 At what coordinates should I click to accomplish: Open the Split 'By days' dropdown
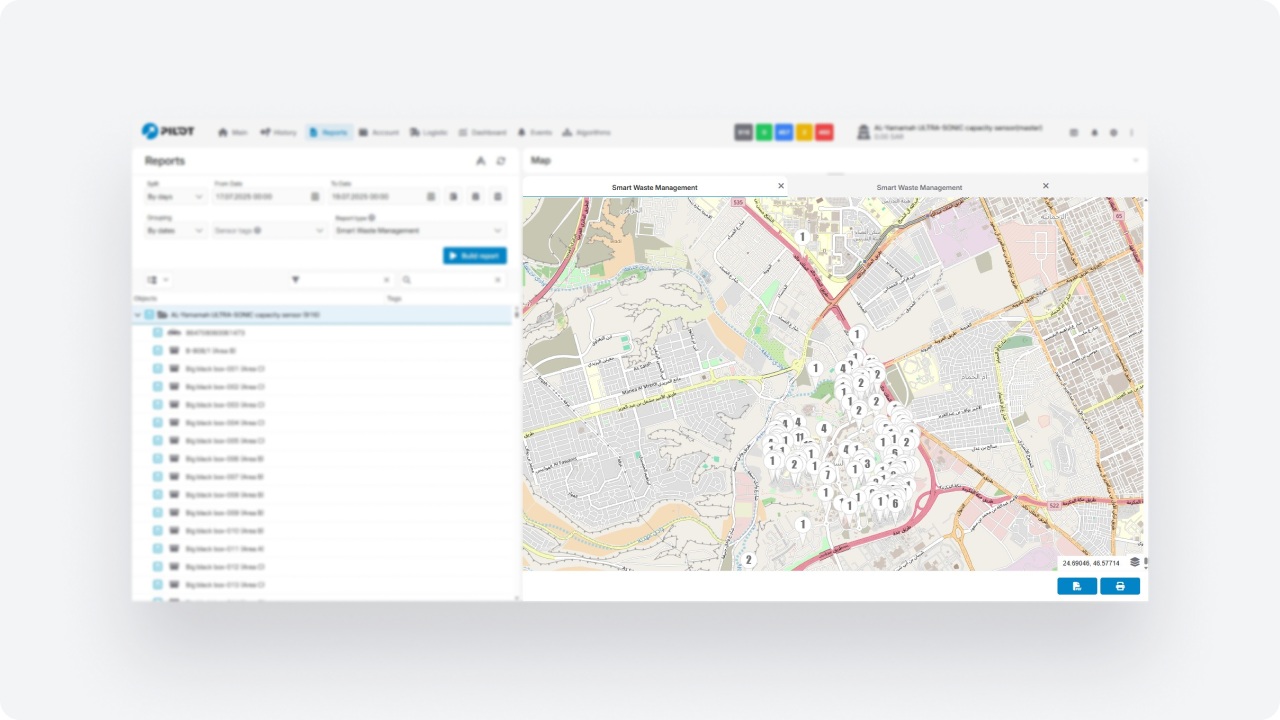tap(175, 197)
